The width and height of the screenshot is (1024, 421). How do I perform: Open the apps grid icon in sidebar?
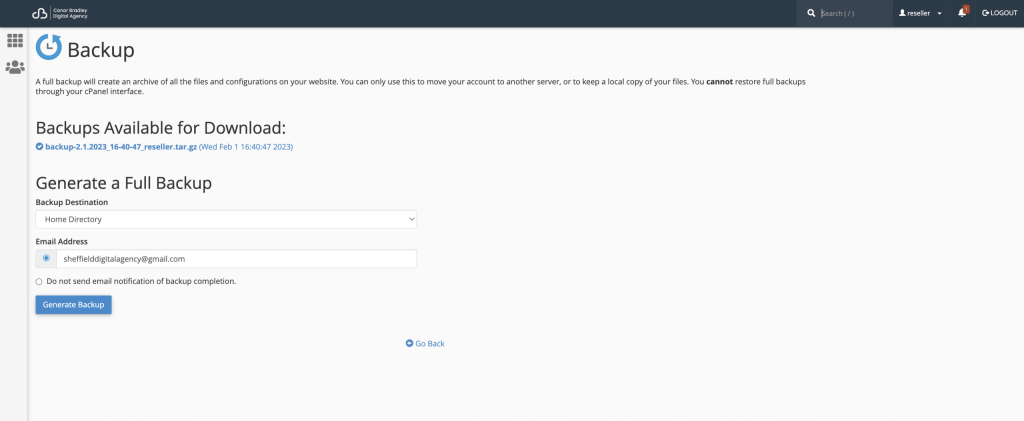[14, 40]
